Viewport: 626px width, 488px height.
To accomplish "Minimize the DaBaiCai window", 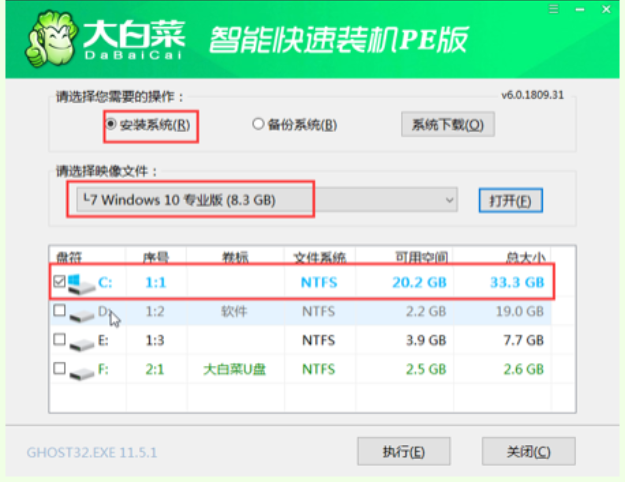I will tap(580, 9).
